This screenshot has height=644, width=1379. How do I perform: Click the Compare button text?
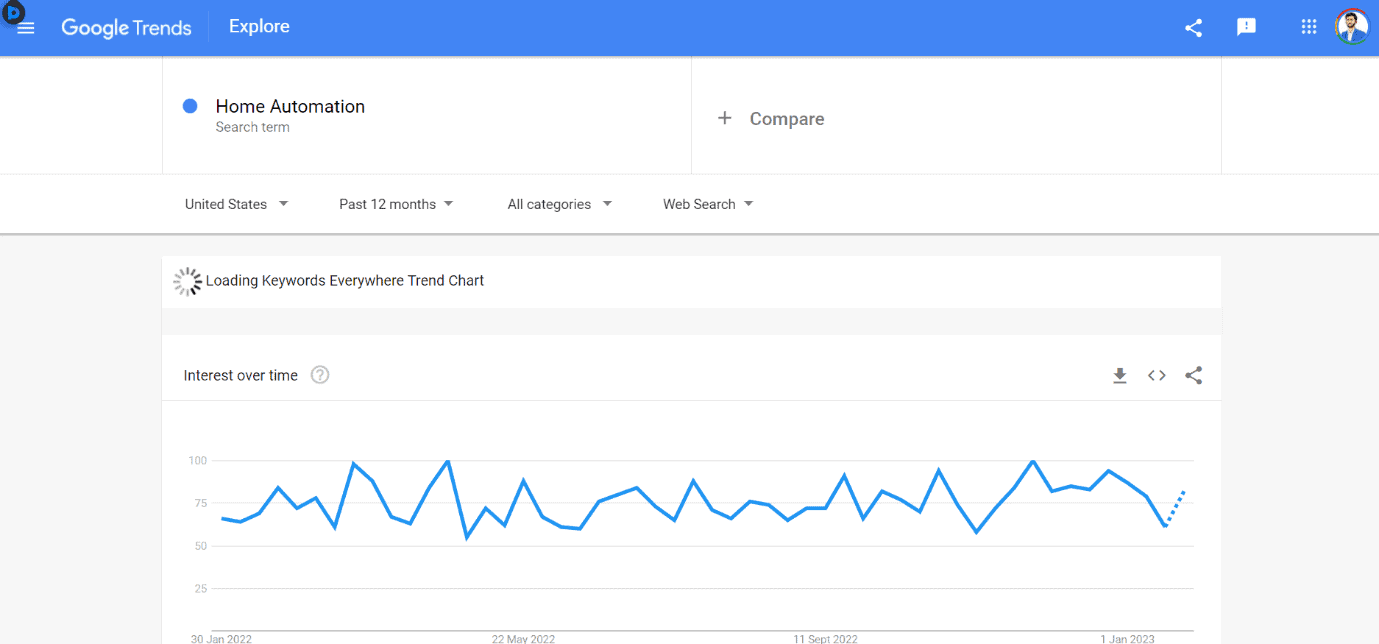pos(787,119)
